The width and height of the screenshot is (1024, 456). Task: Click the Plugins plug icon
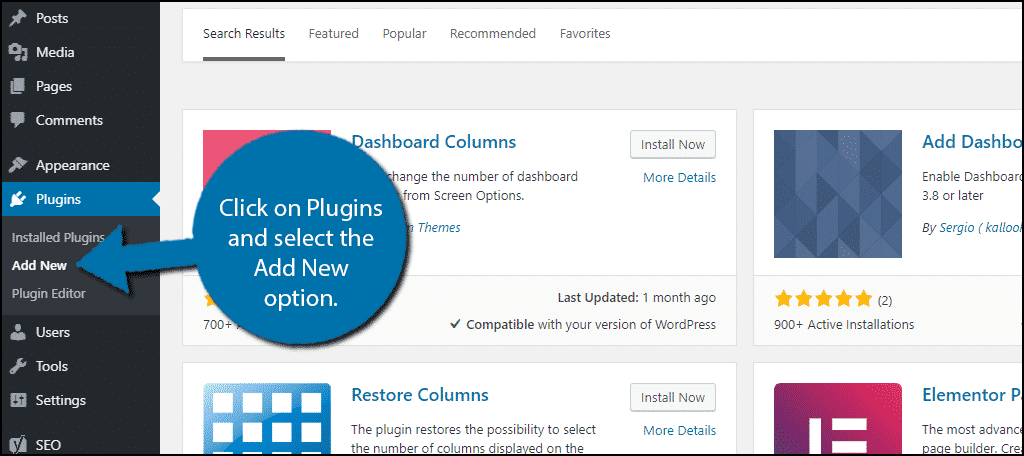pos(18,199)
